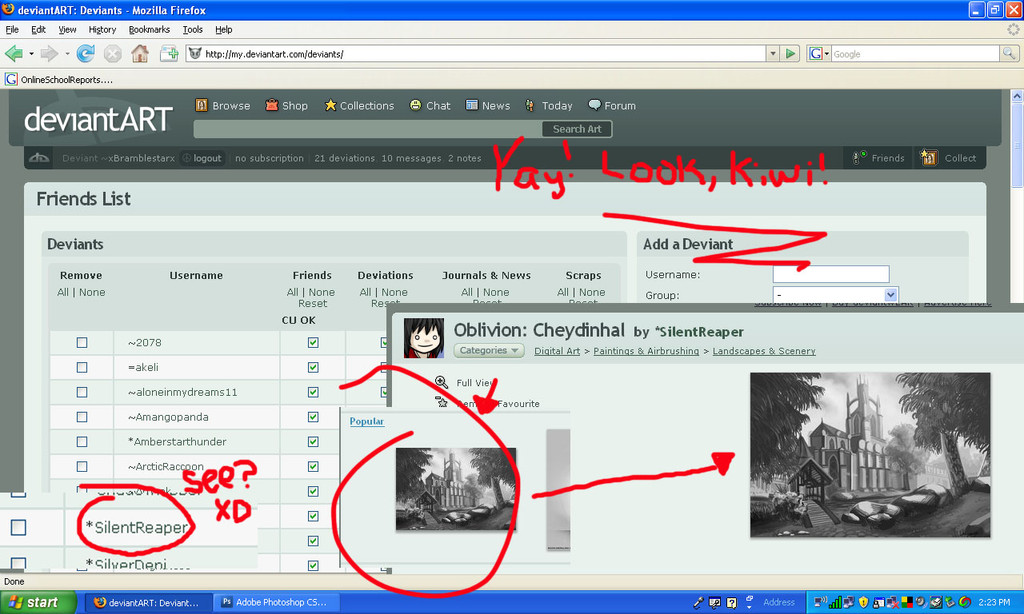Image resolution: width=1024 pixels, height=614 pixels.
Task: Click the Search Art button
Action: [x=577, y=129]
